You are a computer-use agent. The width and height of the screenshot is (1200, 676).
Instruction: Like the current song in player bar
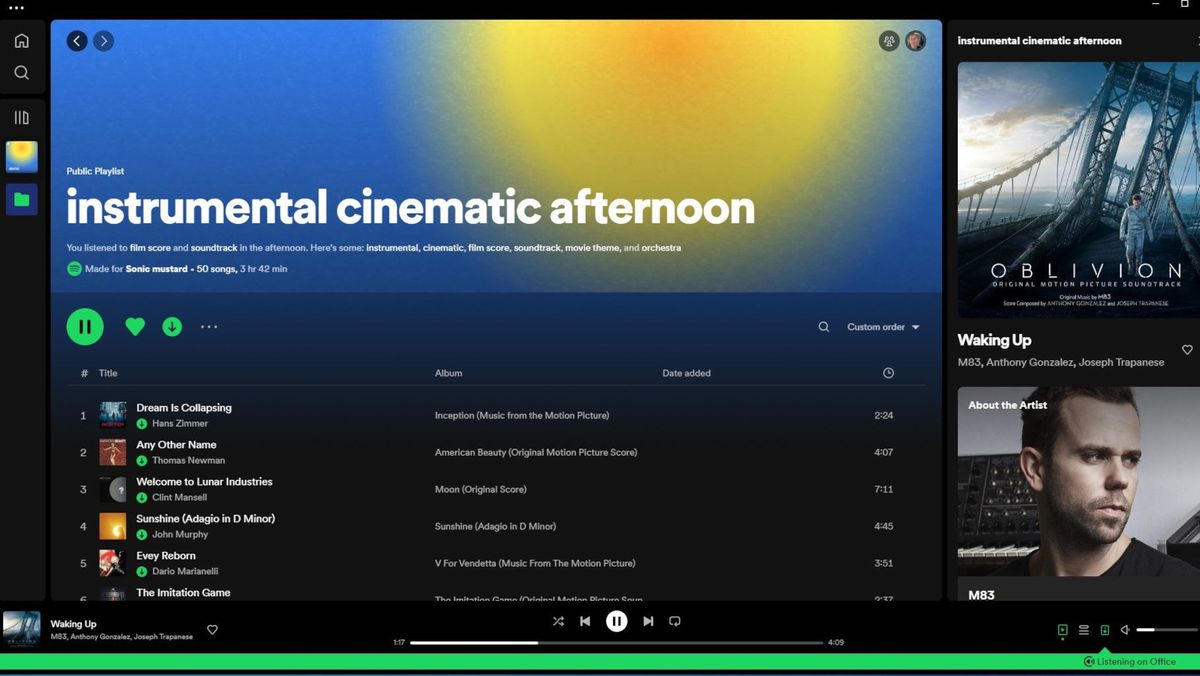click(x=212, y=630)
